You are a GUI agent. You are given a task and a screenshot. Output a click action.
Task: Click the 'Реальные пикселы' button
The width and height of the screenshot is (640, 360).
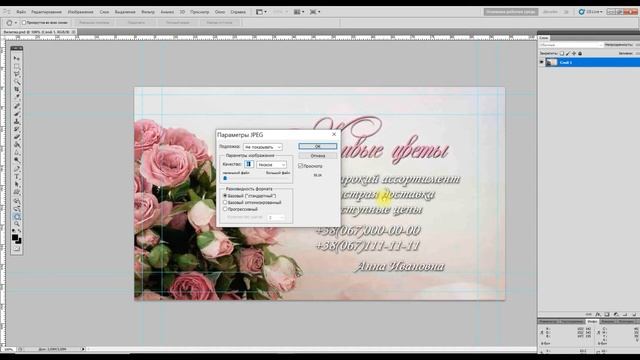tap(94, 23)
